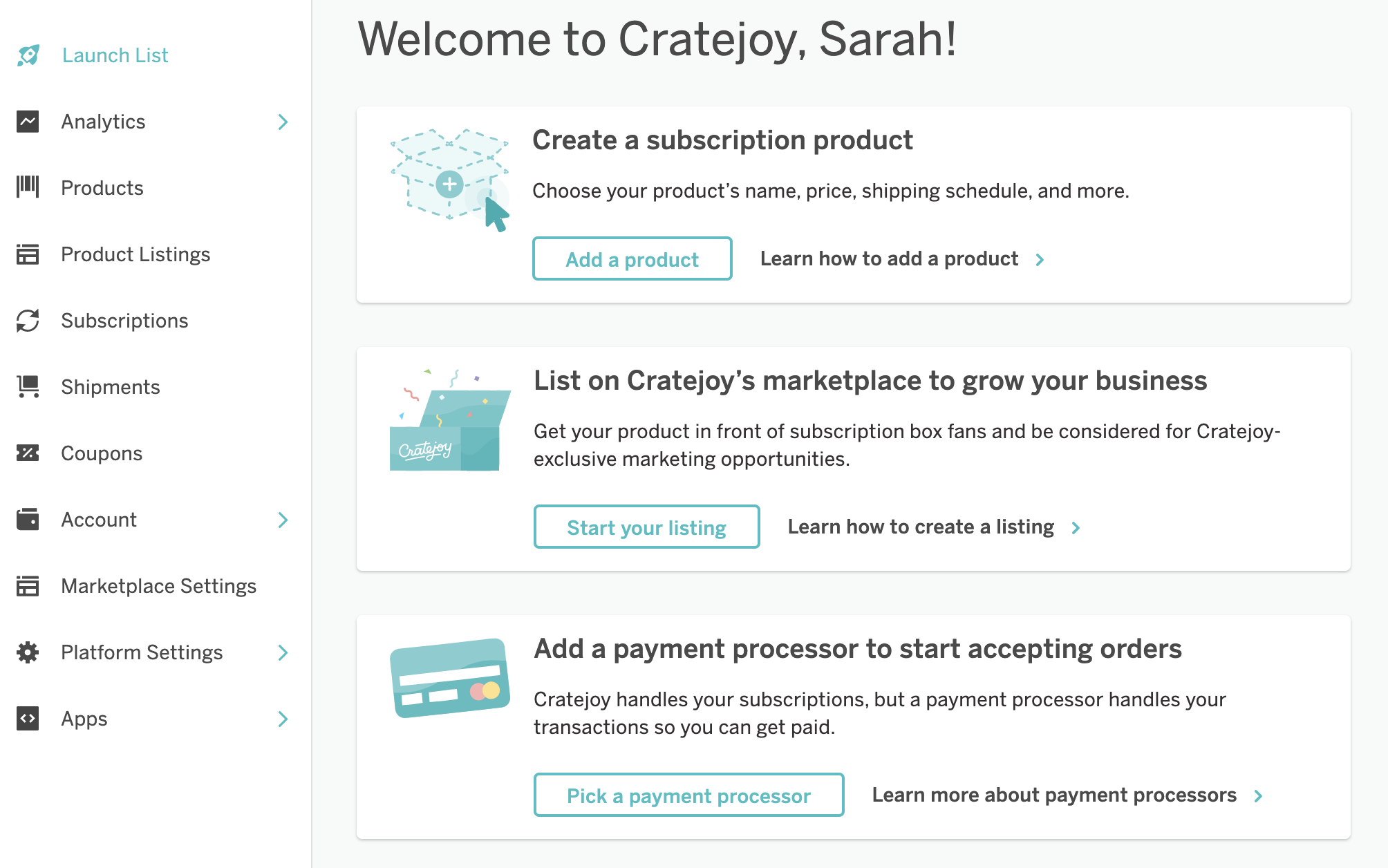Click the Products barcode icon
This screenshot has width=1388, height=868.
(x=28, y=187)
